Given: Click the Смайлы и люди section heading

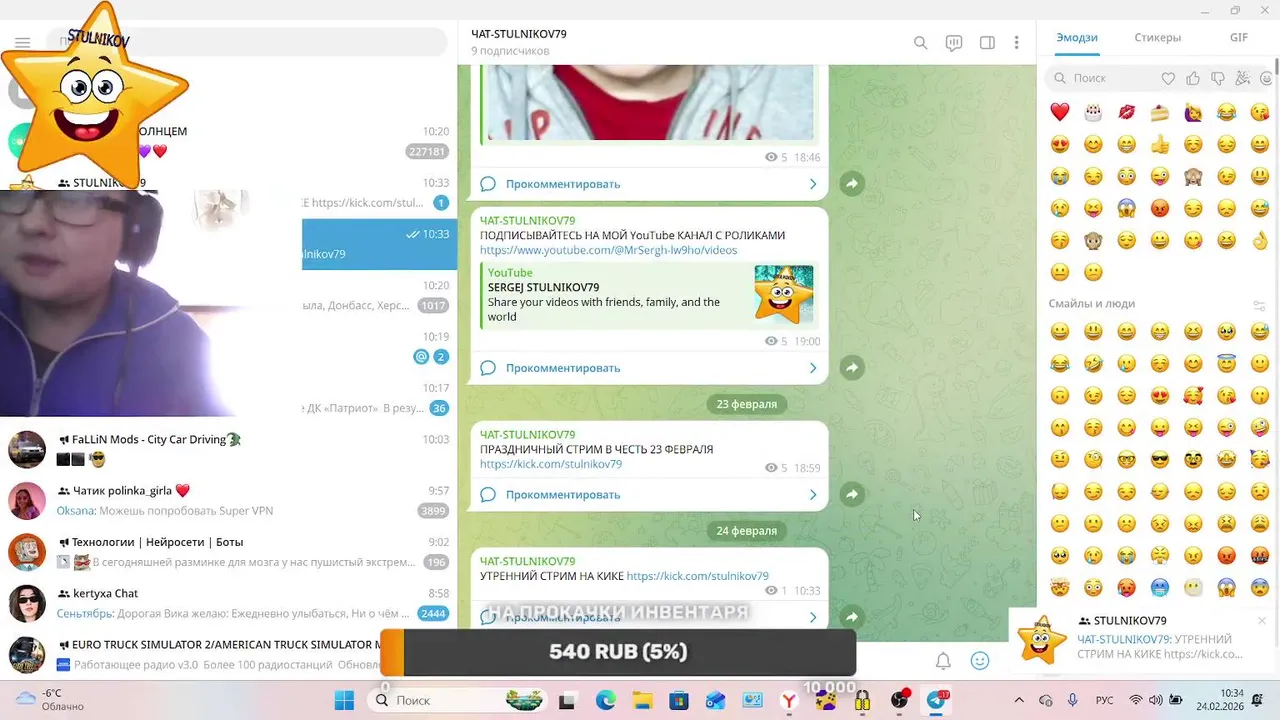Looking at the screenshot, I should 1091,304.
